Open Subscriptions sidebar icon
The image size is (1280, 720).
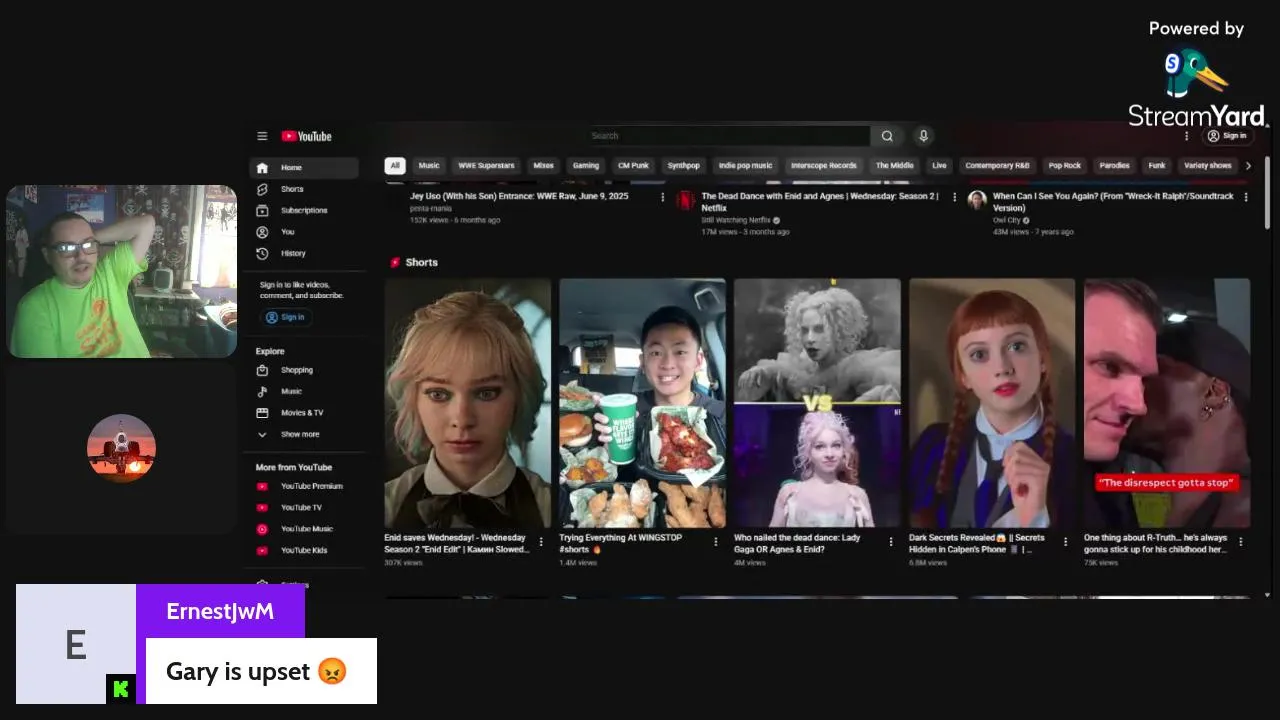(x=262, y=210)
